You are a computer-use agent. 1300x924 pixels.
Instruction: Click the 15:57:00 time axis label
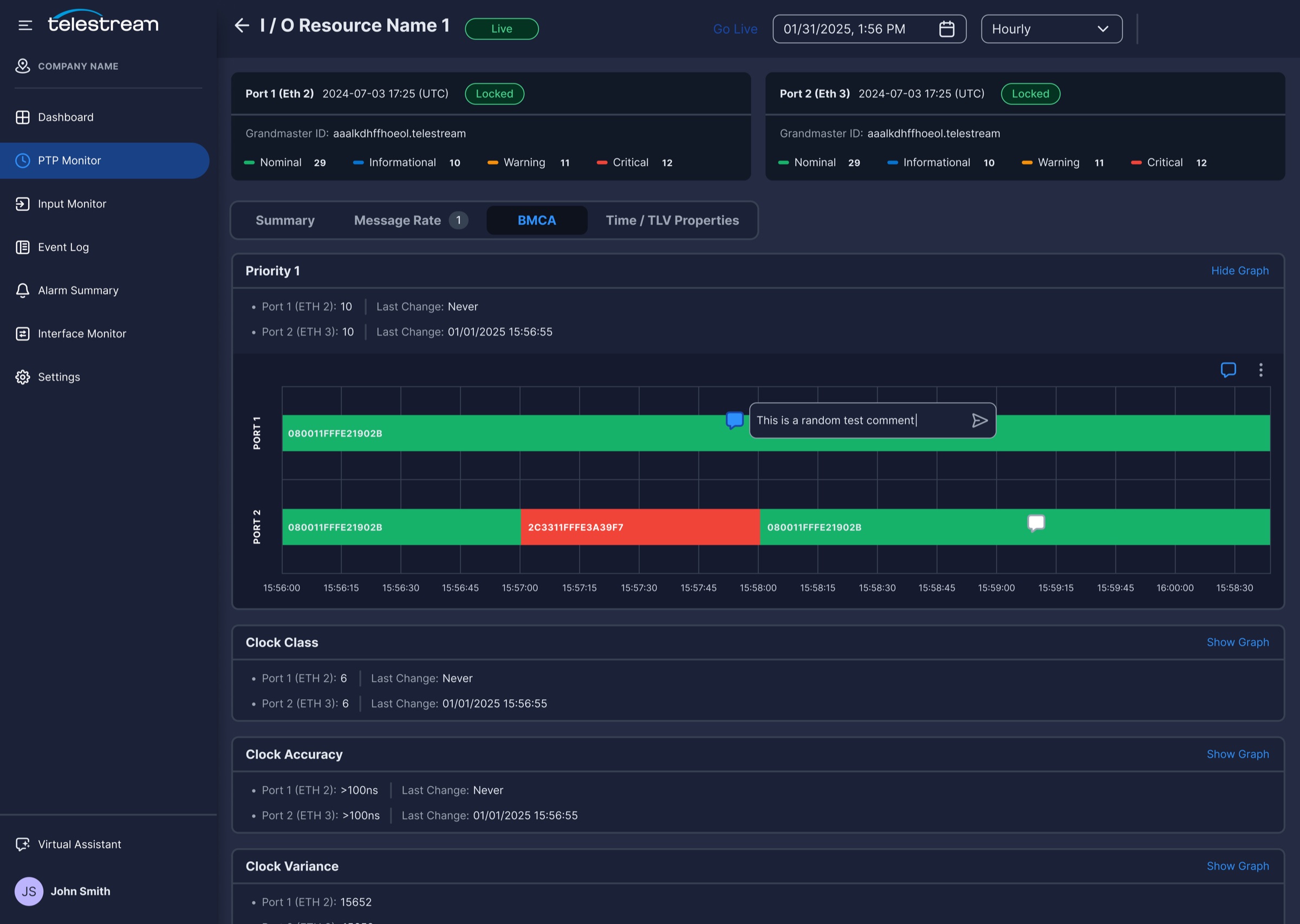[x=520, y=588]
